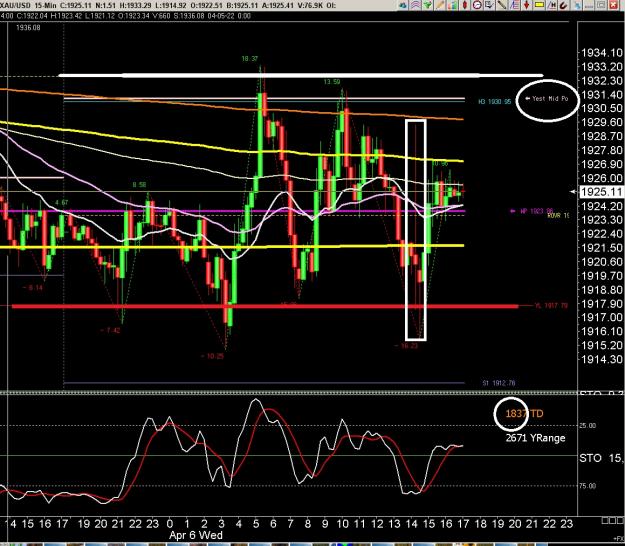Open the colored bar chart icon
The height and width of the screenshot is (546, 625).
click(453, 5)
